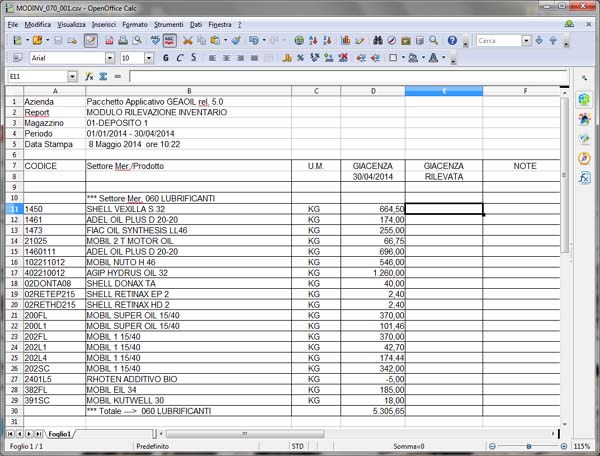600x456 pixels.
Task: Click the Save document icon
Action: (58, 40)
